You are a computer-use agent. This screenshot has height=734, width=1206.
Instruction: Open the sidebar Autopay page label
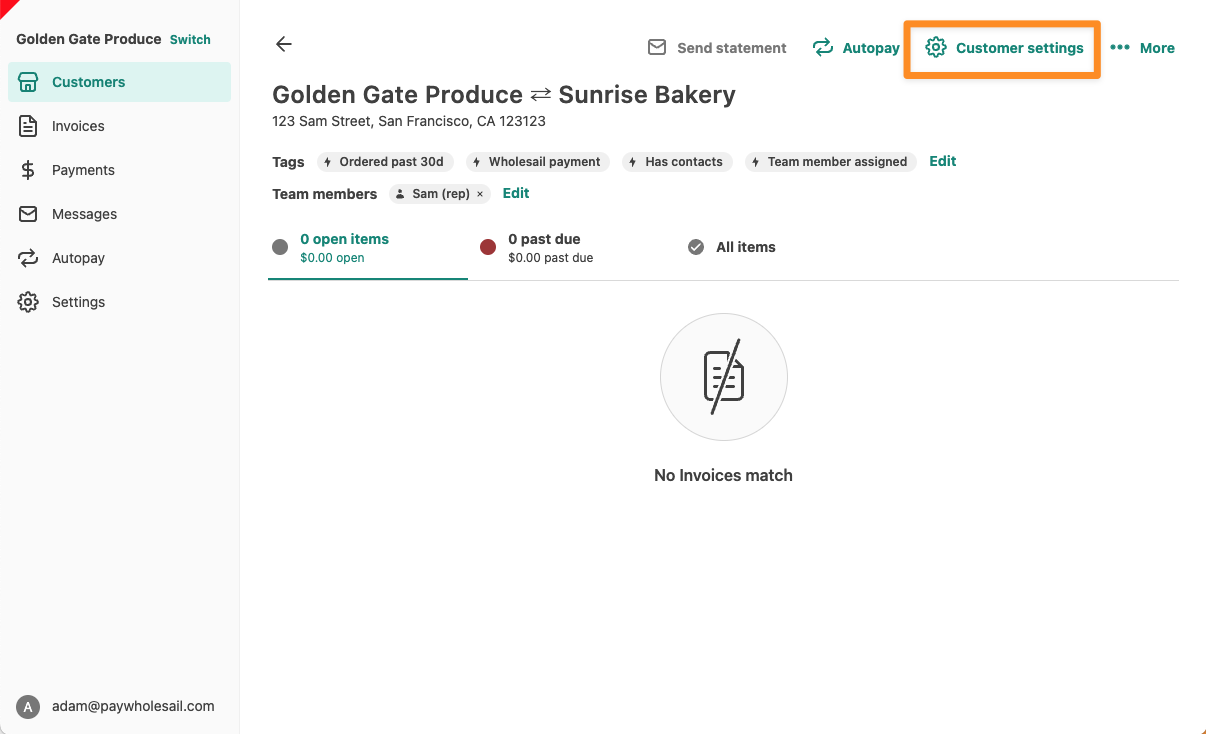[78, 258]
